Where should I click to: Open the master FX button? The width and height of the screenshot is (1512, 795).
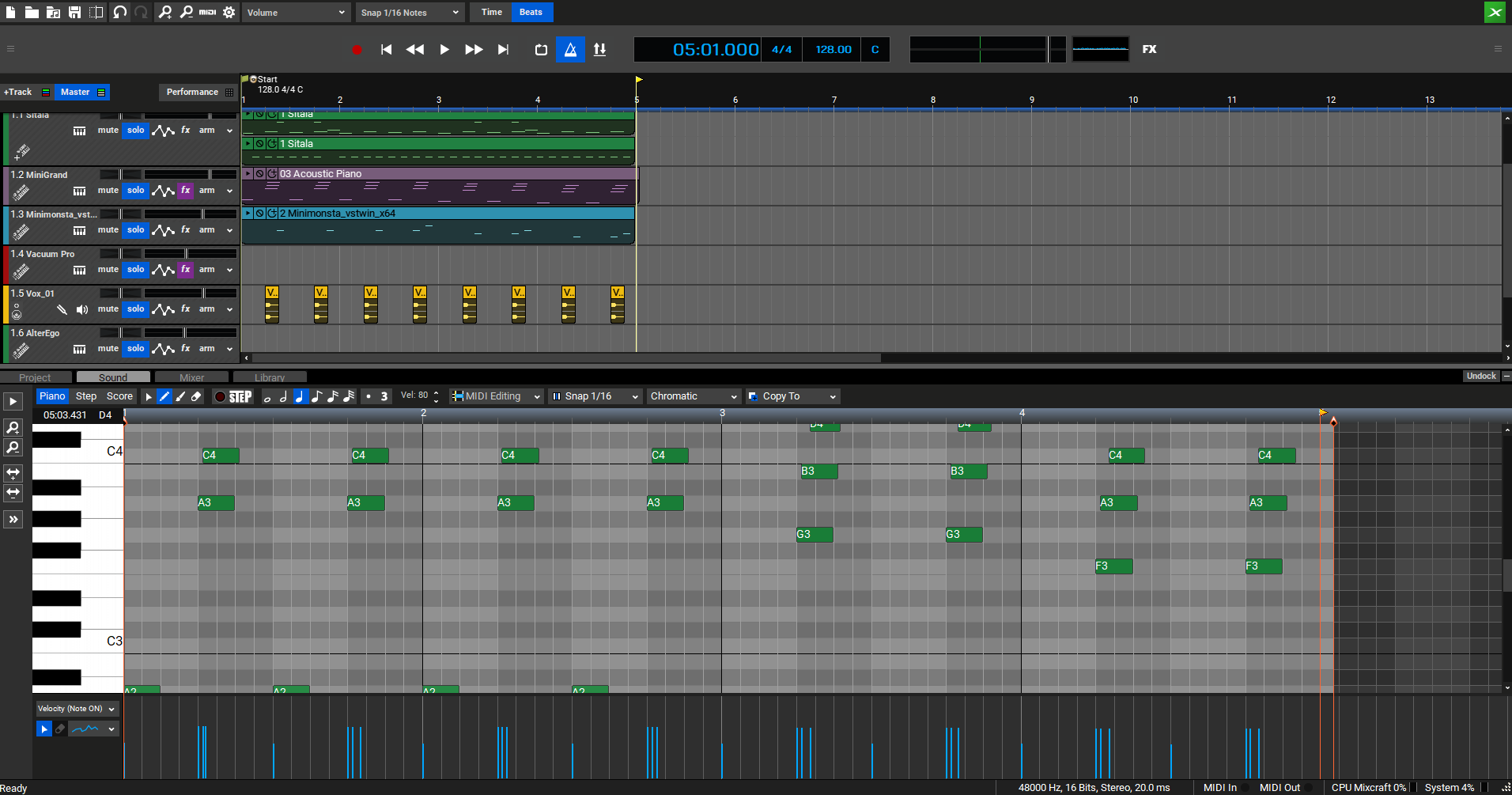(1149, 49)
